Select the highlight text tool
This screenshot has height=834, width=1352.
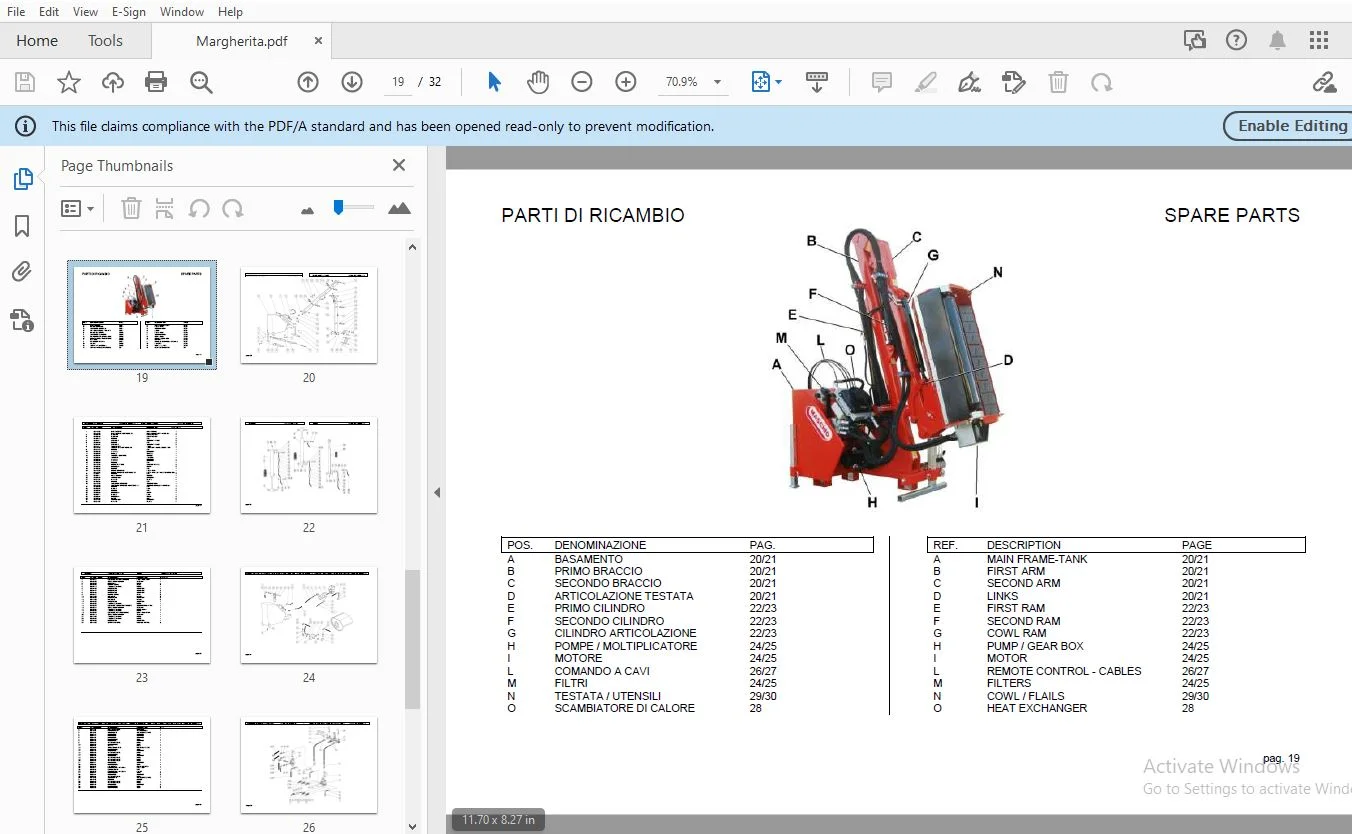(x=925, y=82)
